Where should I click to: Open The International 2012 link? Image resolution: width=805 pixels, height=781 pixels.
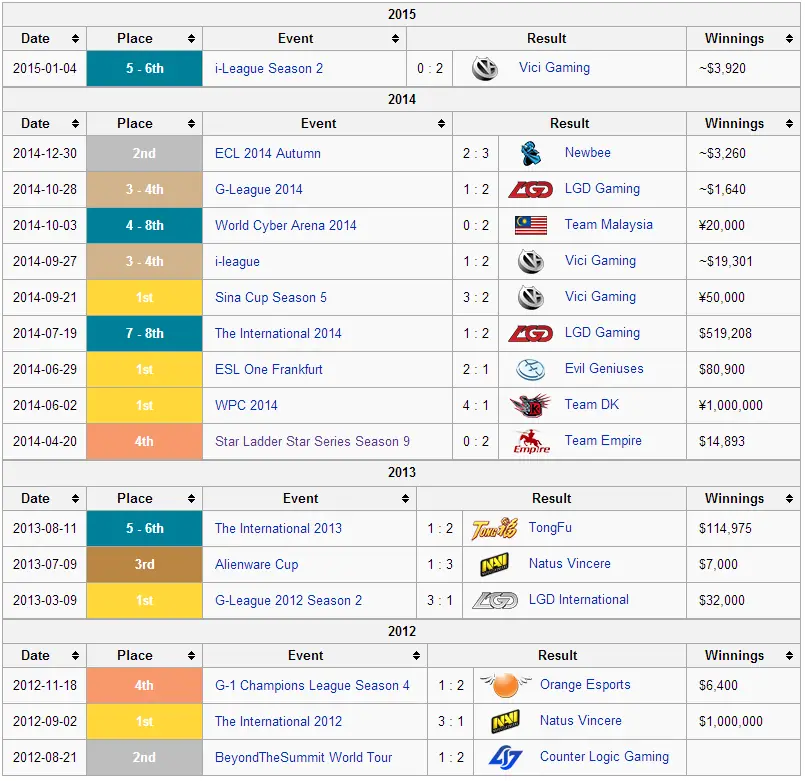pos(278,721)
